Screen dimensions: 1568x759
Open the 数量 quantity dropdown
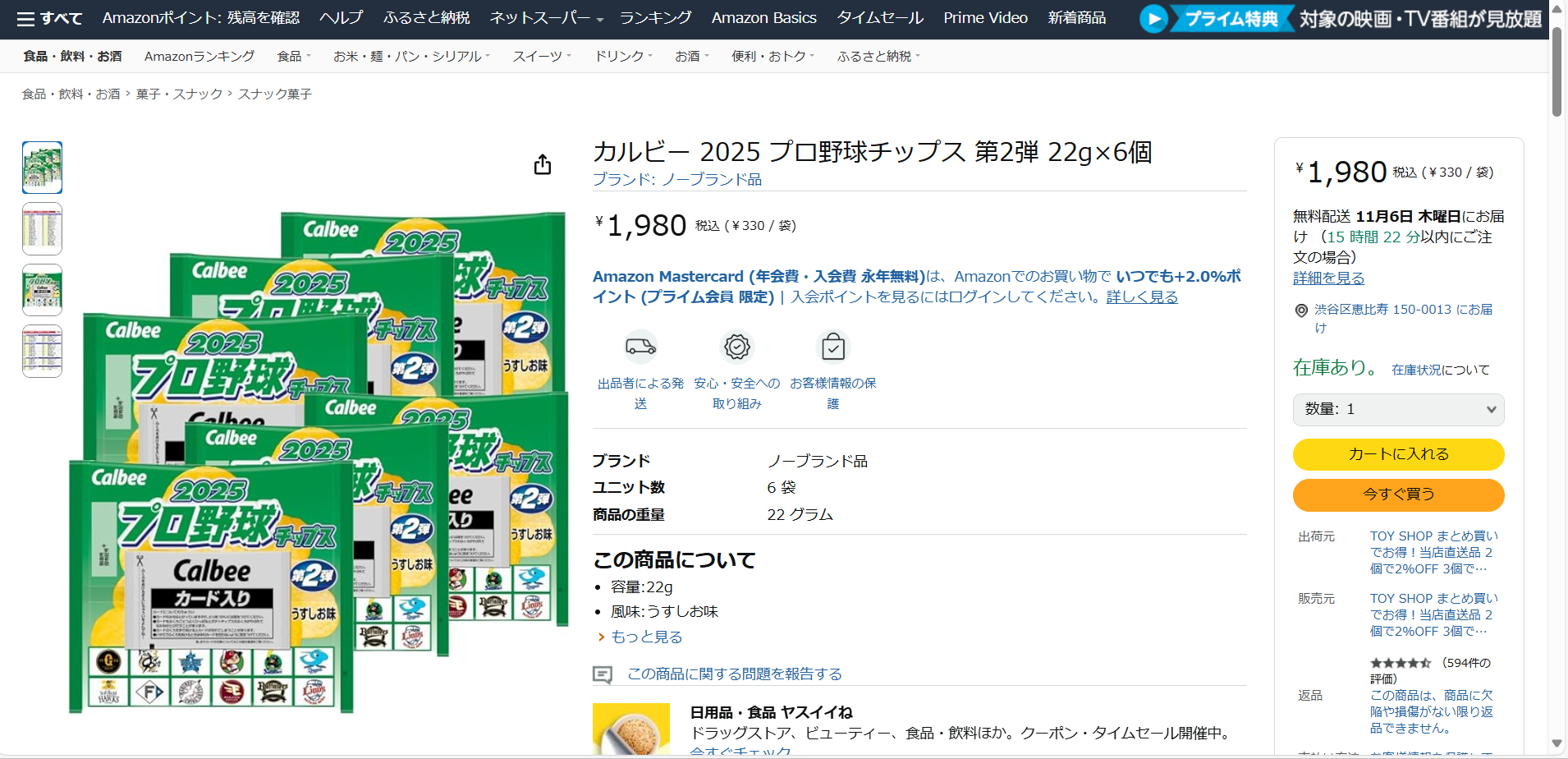(1398, 409)
